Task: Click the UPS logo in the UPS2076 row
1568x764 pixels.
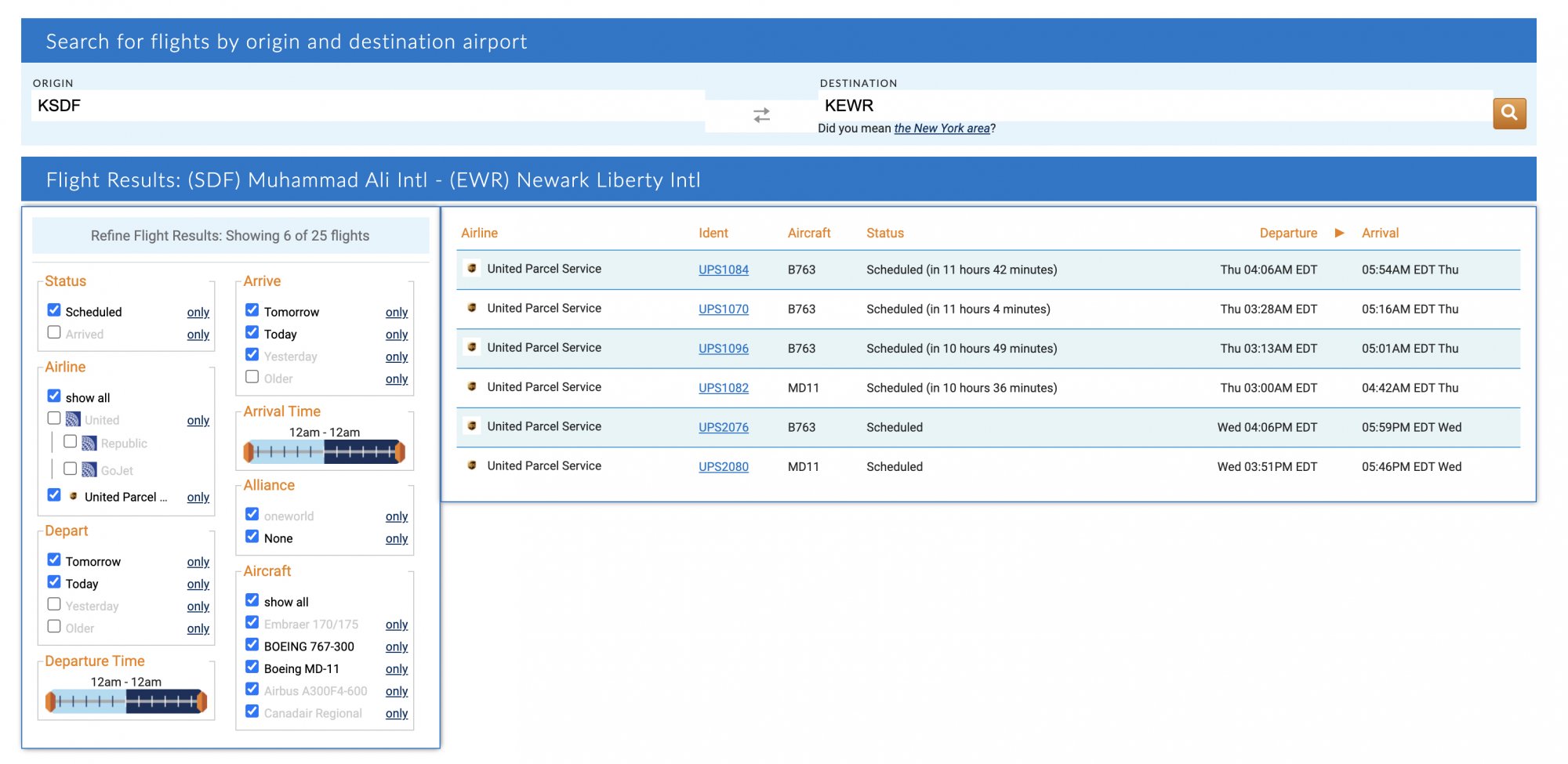Action: 472,426
